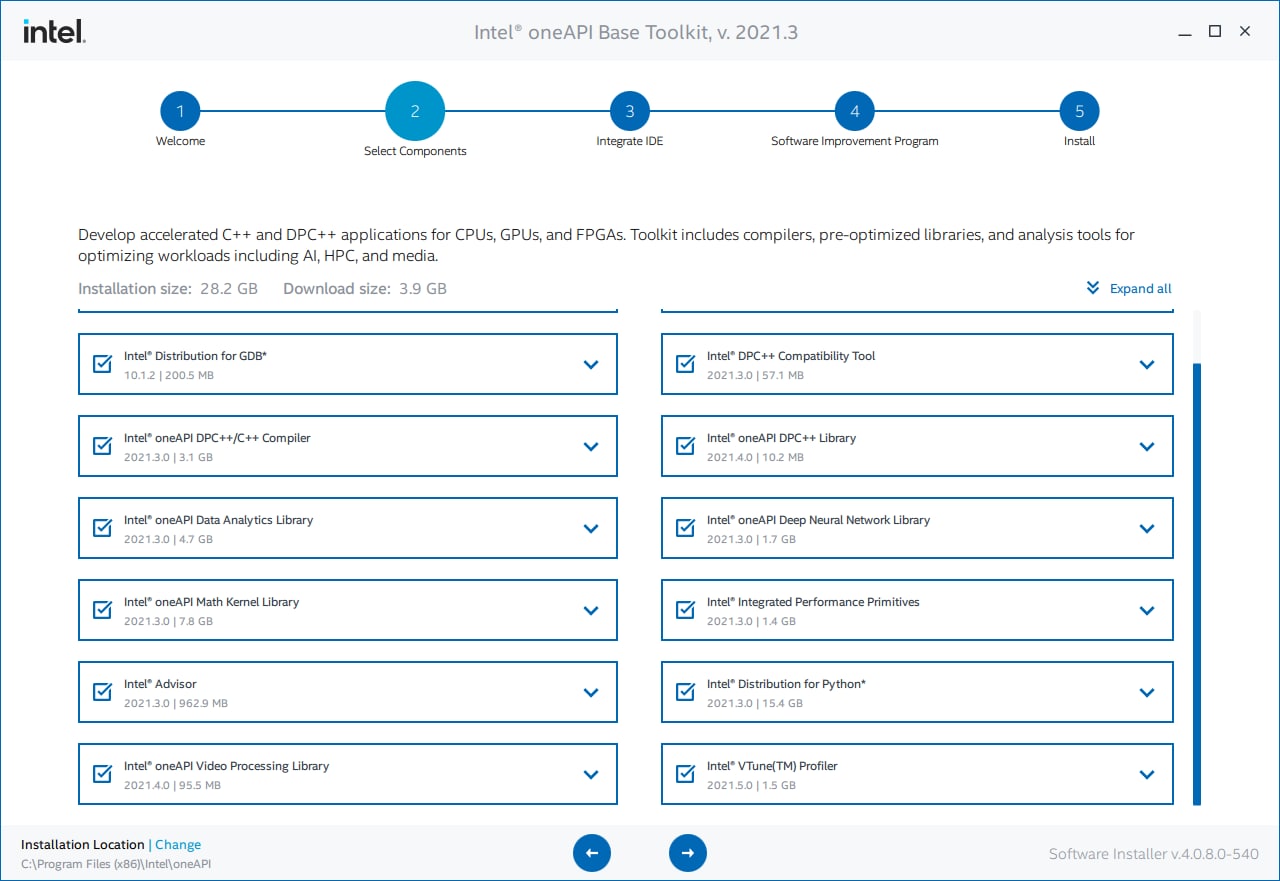Uncheck Intel oneAPI DPC++ Library

(x=685, y=446)
